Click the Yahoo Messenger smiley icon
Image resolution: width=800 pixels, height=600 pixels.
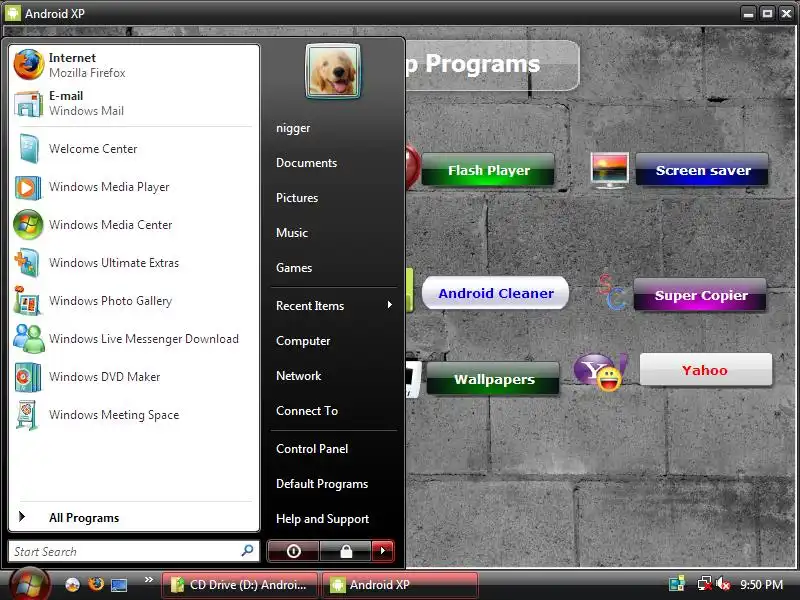tap(601, 372)
